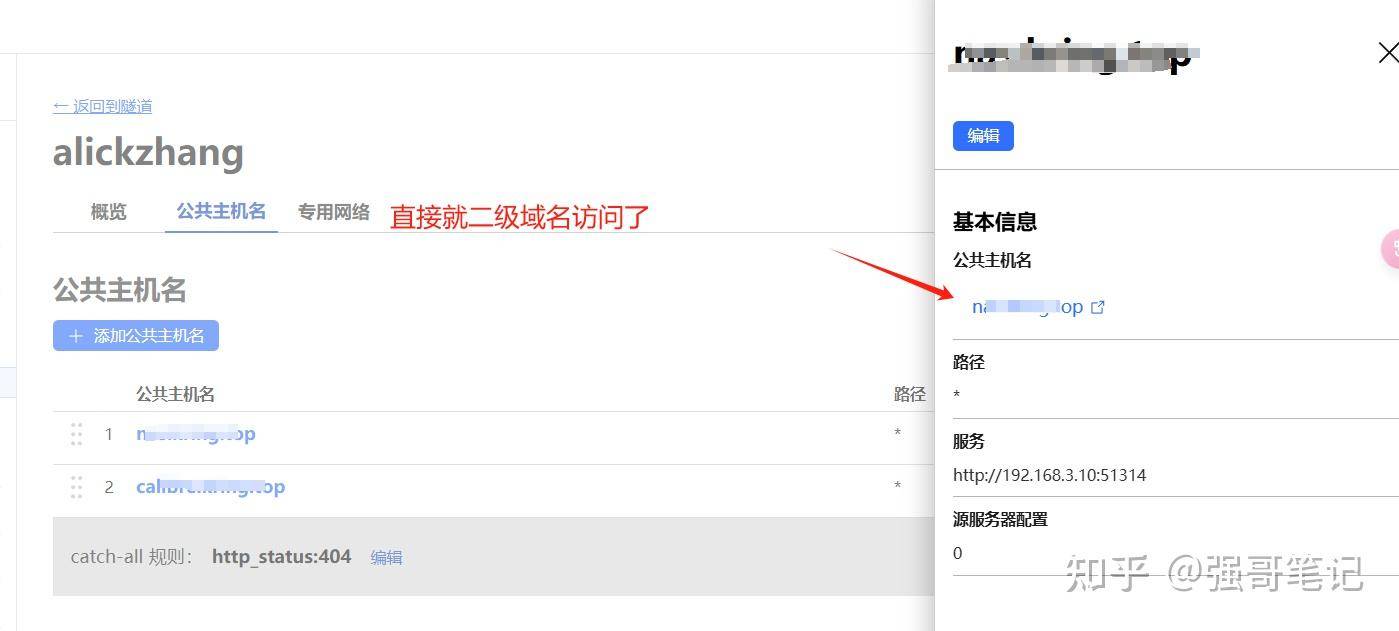Open first hostname entry in table row 1
1399x631 pixels.
[x=196, y=434]
